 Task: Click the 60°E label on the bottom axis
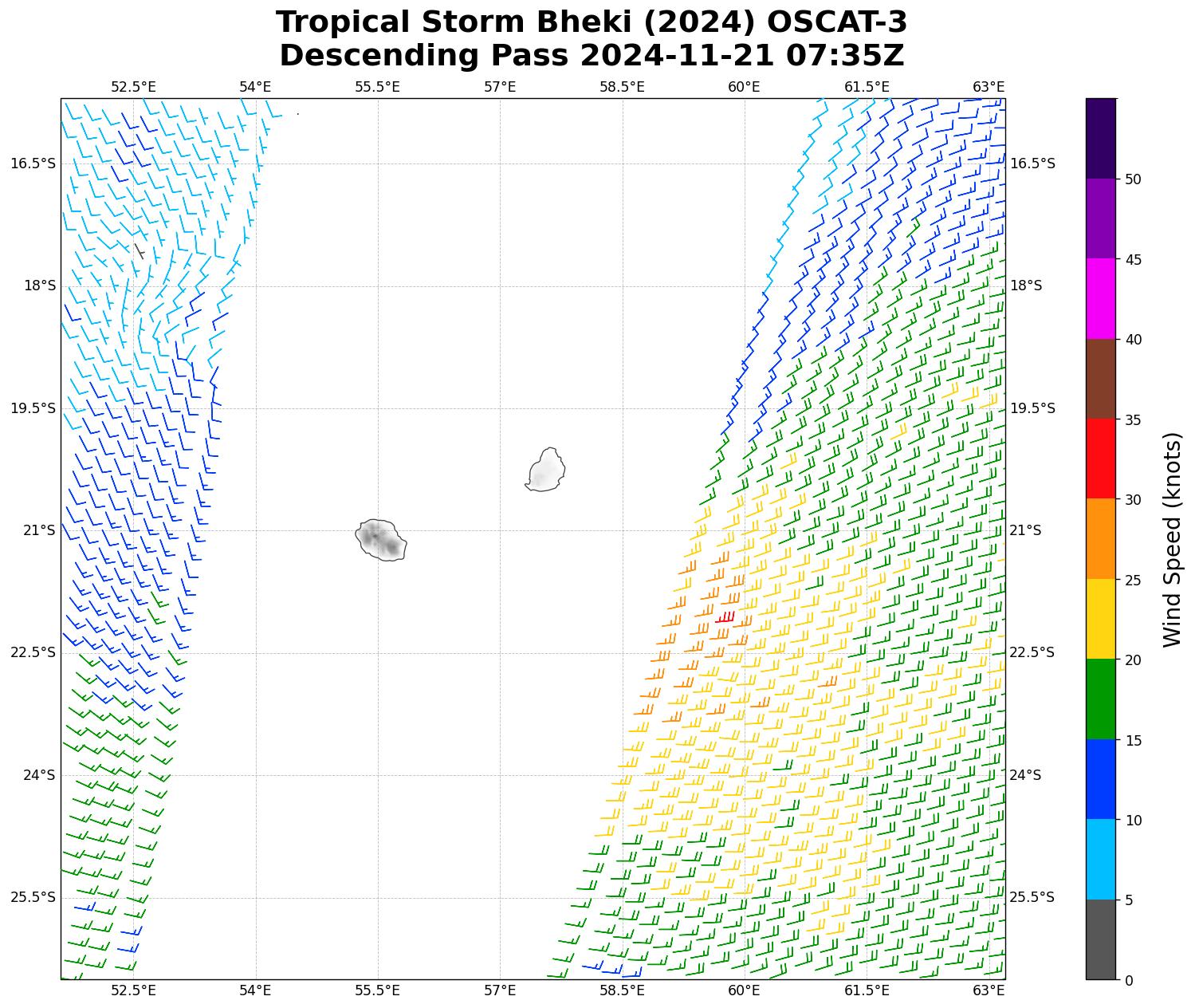(744, 990)
